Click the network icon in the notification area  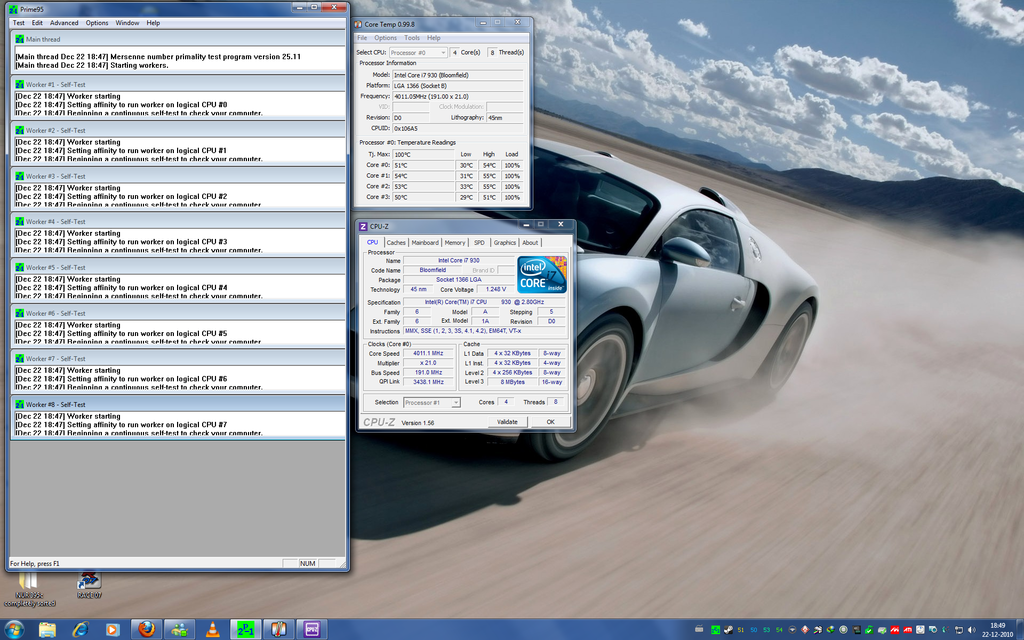click(x=959, y=630)
